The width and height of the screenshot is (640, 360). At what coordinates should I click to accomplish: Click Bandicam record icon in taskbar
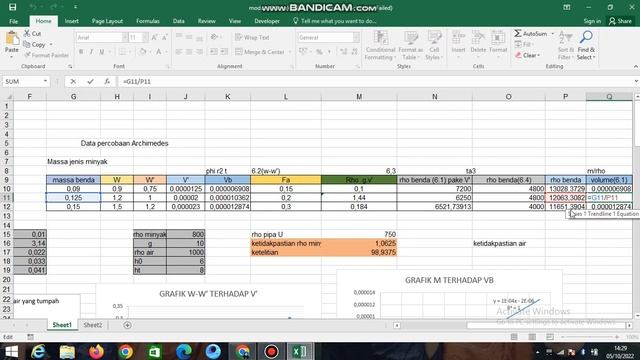[x=271, y=351]
